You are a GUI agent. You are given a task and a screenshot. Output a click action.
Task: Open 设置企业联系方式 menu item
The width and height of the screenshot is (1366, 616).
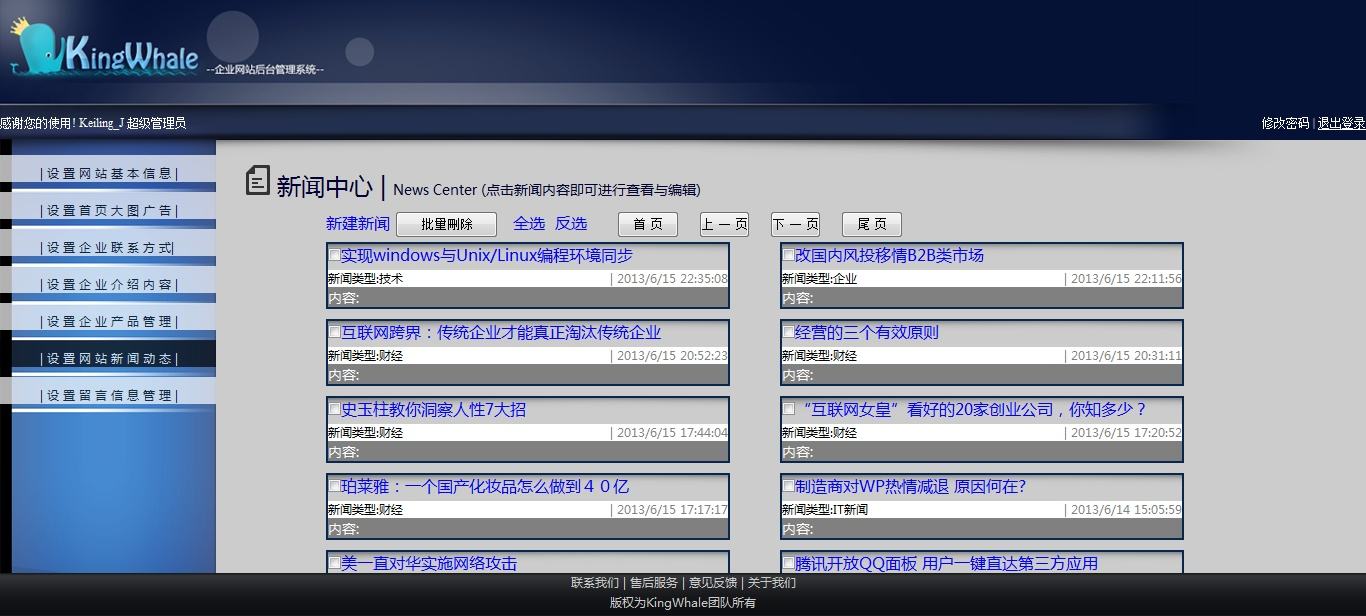click(x=109, y=247)
